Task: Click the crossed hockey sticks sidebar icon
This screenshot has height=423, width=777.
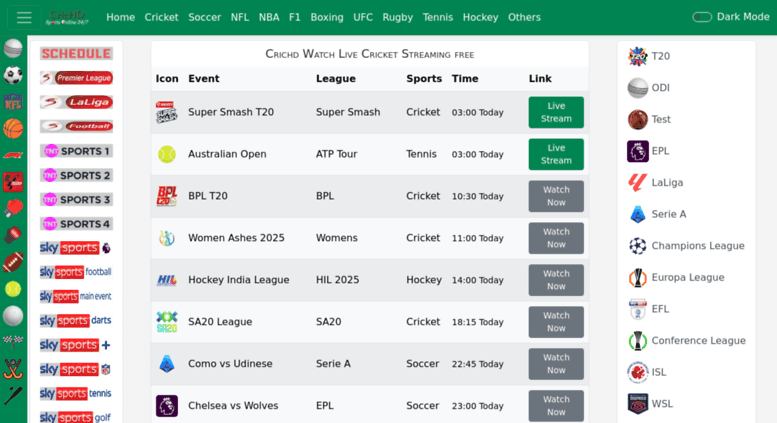Action: (x=13, y=369)
